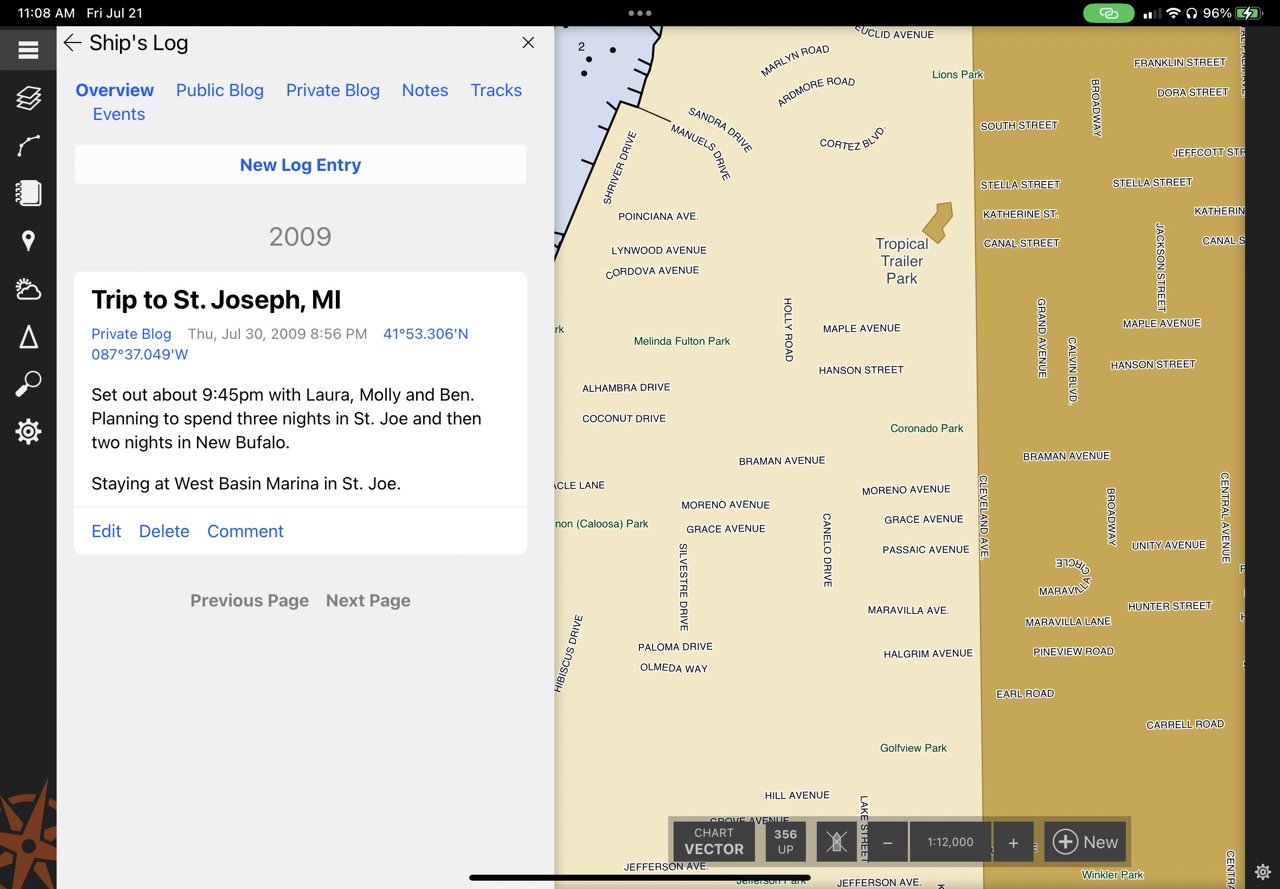This screenshot has width=1280, height=889.
Task: Tap Tropical Trailer Park label on map
Action: point(902,261)
